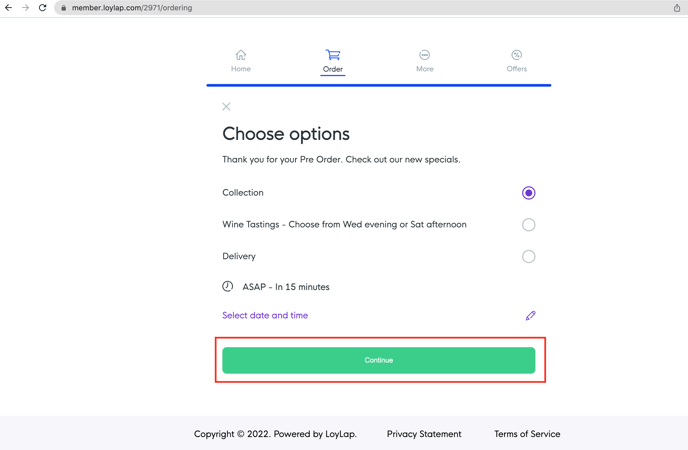Screen dimensions: 688x450
Task: Choose the Wine Tastings radio option
Action: (x=528, y=225)
